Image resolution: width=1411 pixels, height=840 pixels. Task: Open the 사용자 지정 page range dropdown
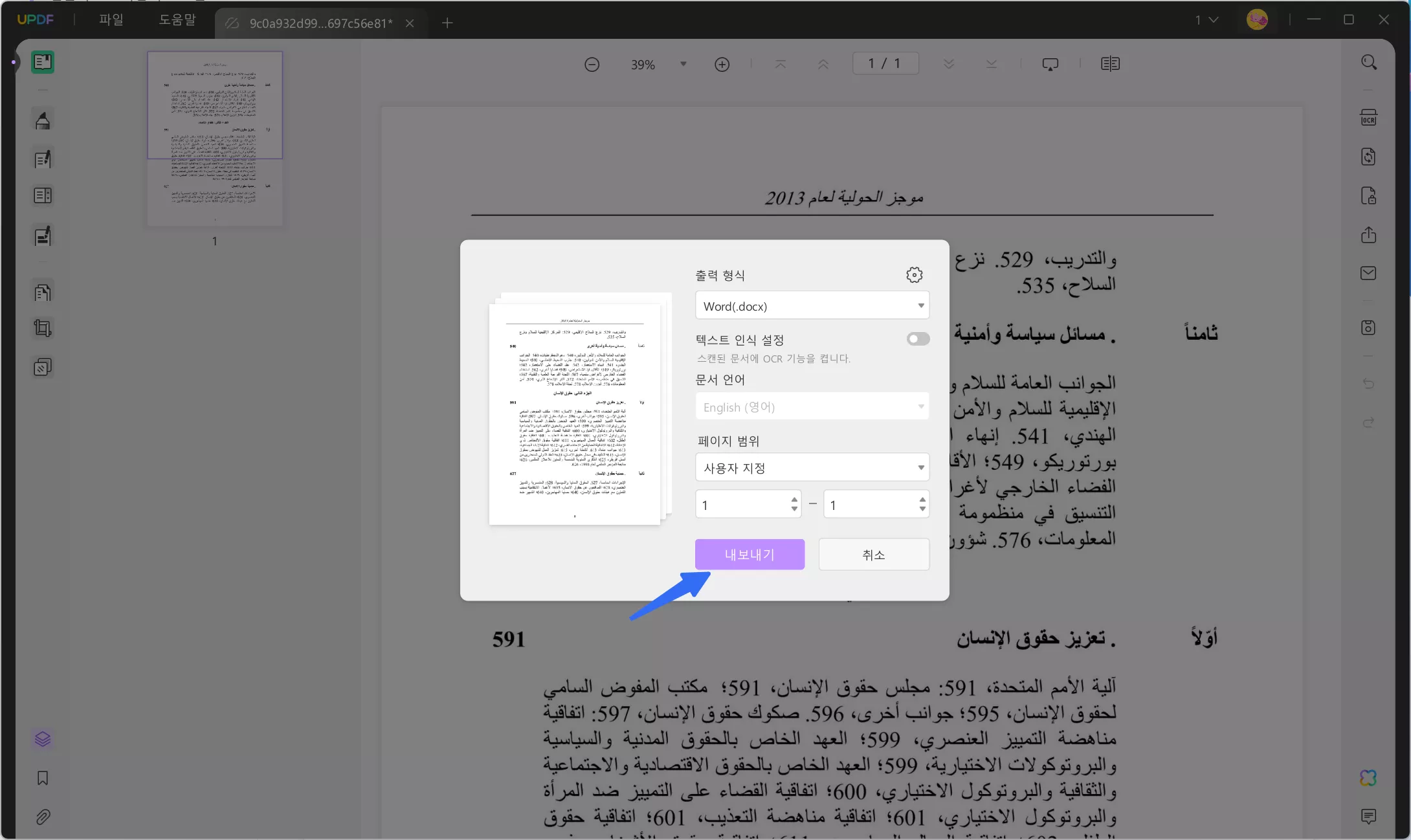[812, 467]
